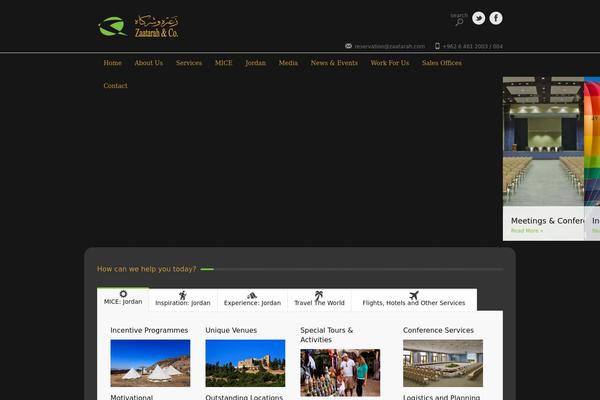Click the castle Unique Venues image
The height and width of the screenshot is (400, 600).
(245, 363)
